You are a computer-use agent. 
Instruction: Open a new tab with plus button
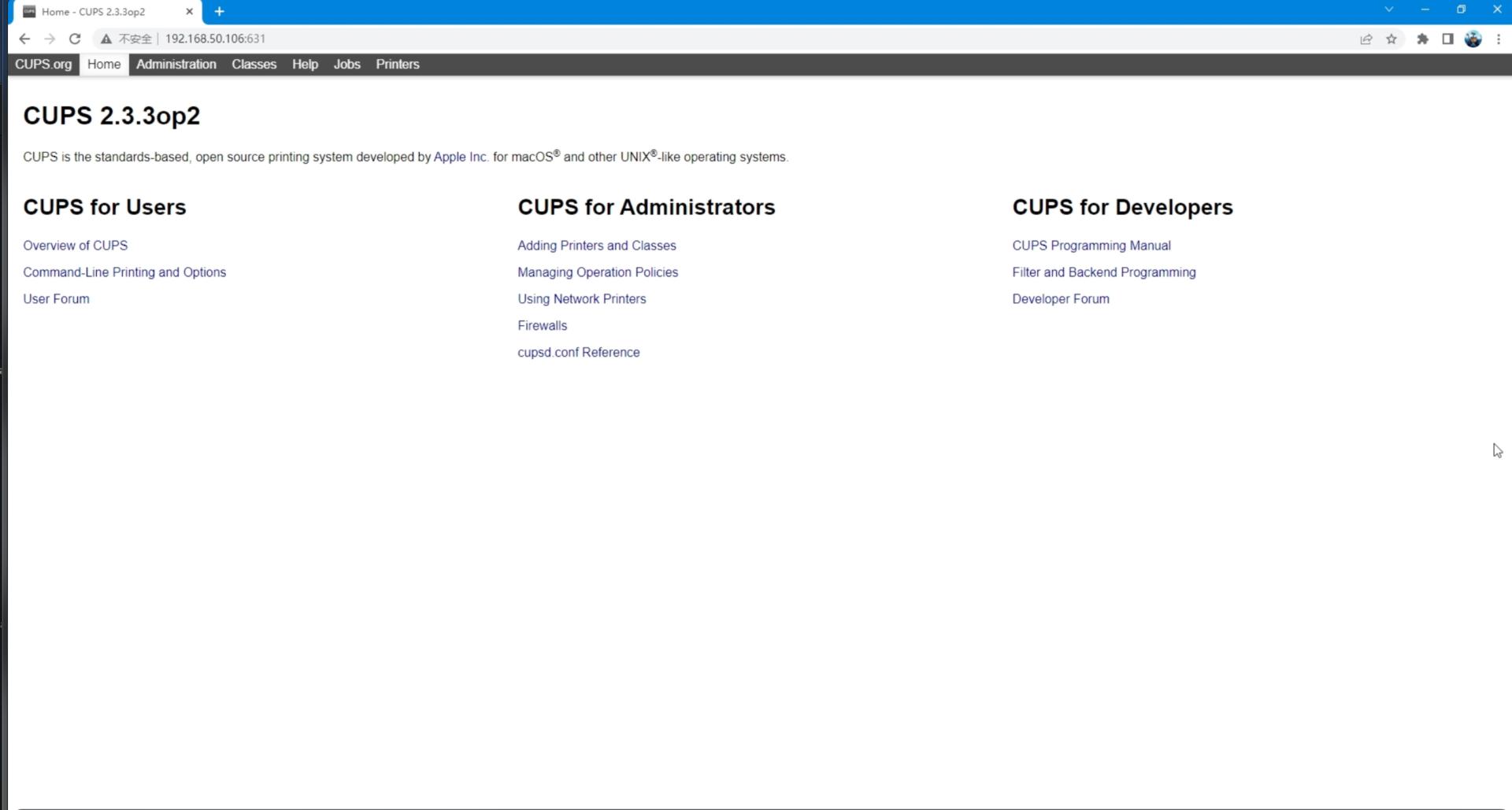(220, 11)
